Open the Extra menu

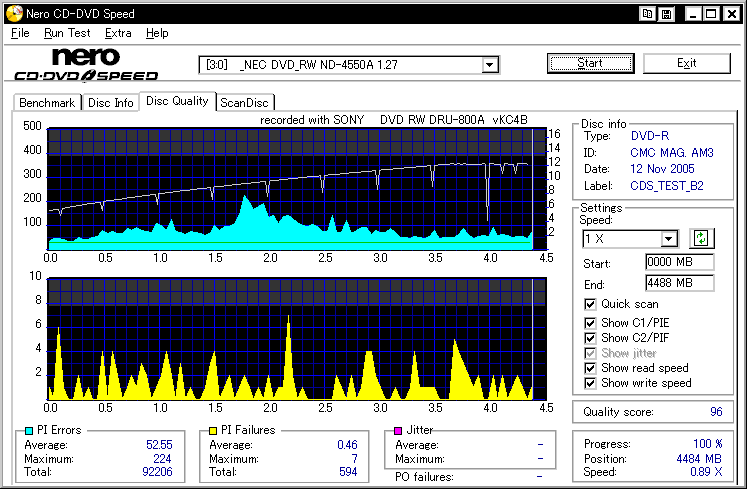click(x=118, y=33)
